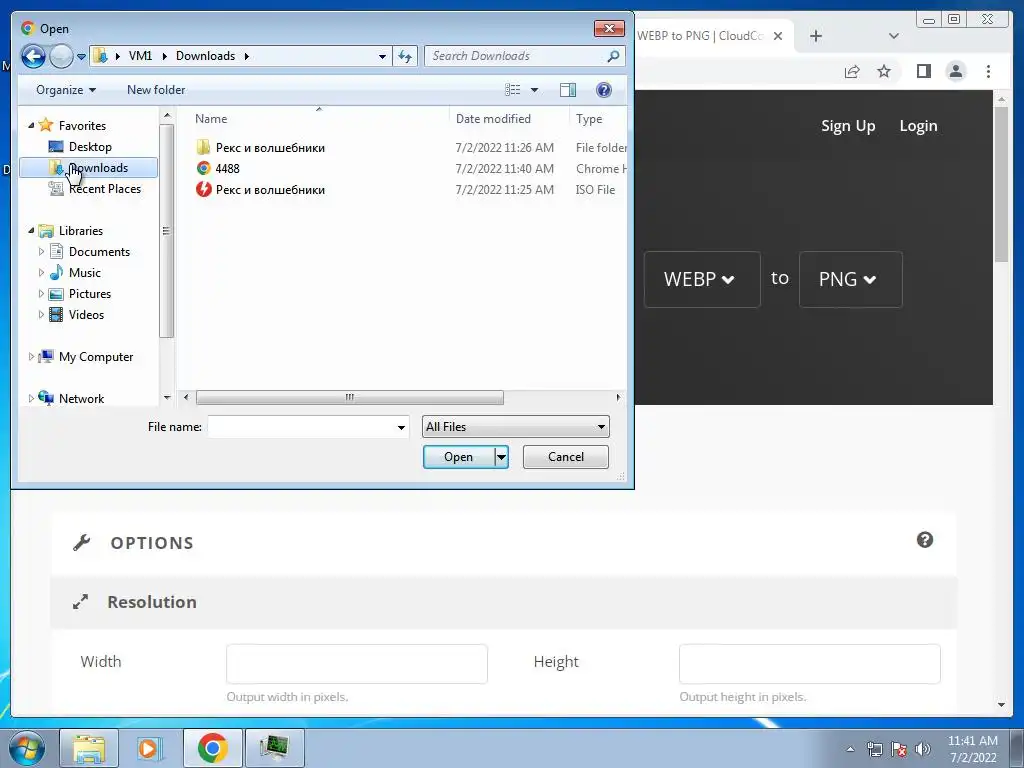Toggle Chrome side panel
The width and height of the screenshot is (1024, 768).
[x=923, y=71]
